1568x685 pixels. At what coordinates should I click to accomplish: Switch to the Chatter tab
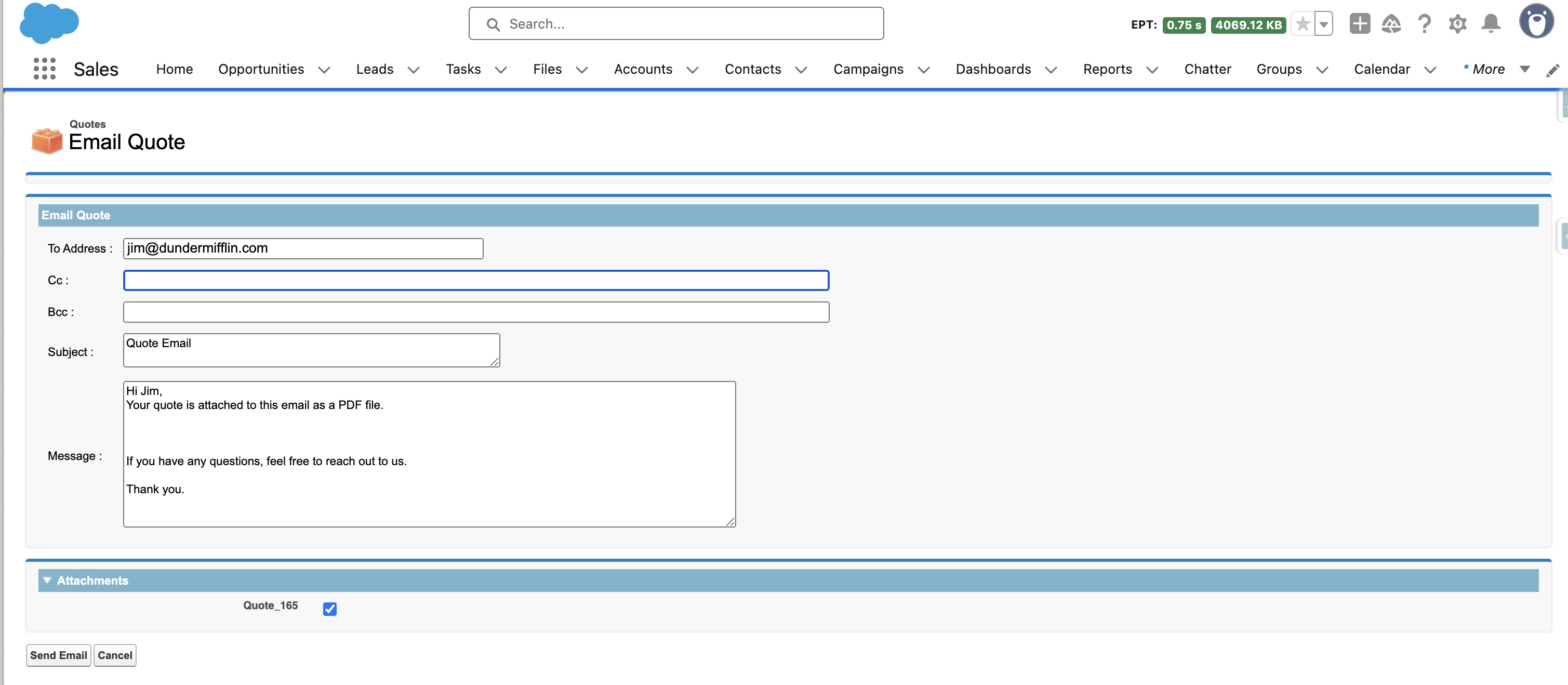coord(1207,69)
